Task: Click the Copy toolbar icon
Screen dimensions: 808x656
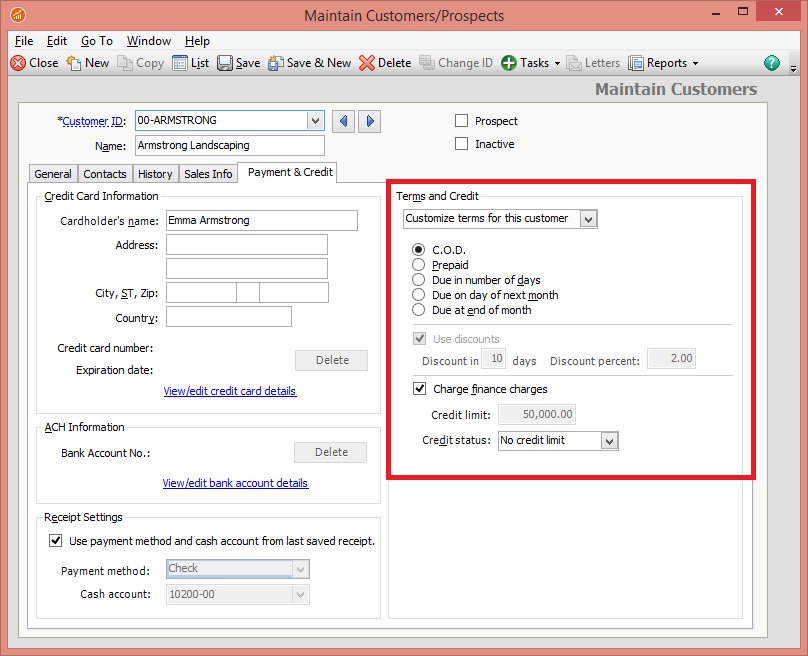Action: tap(125, 63)
